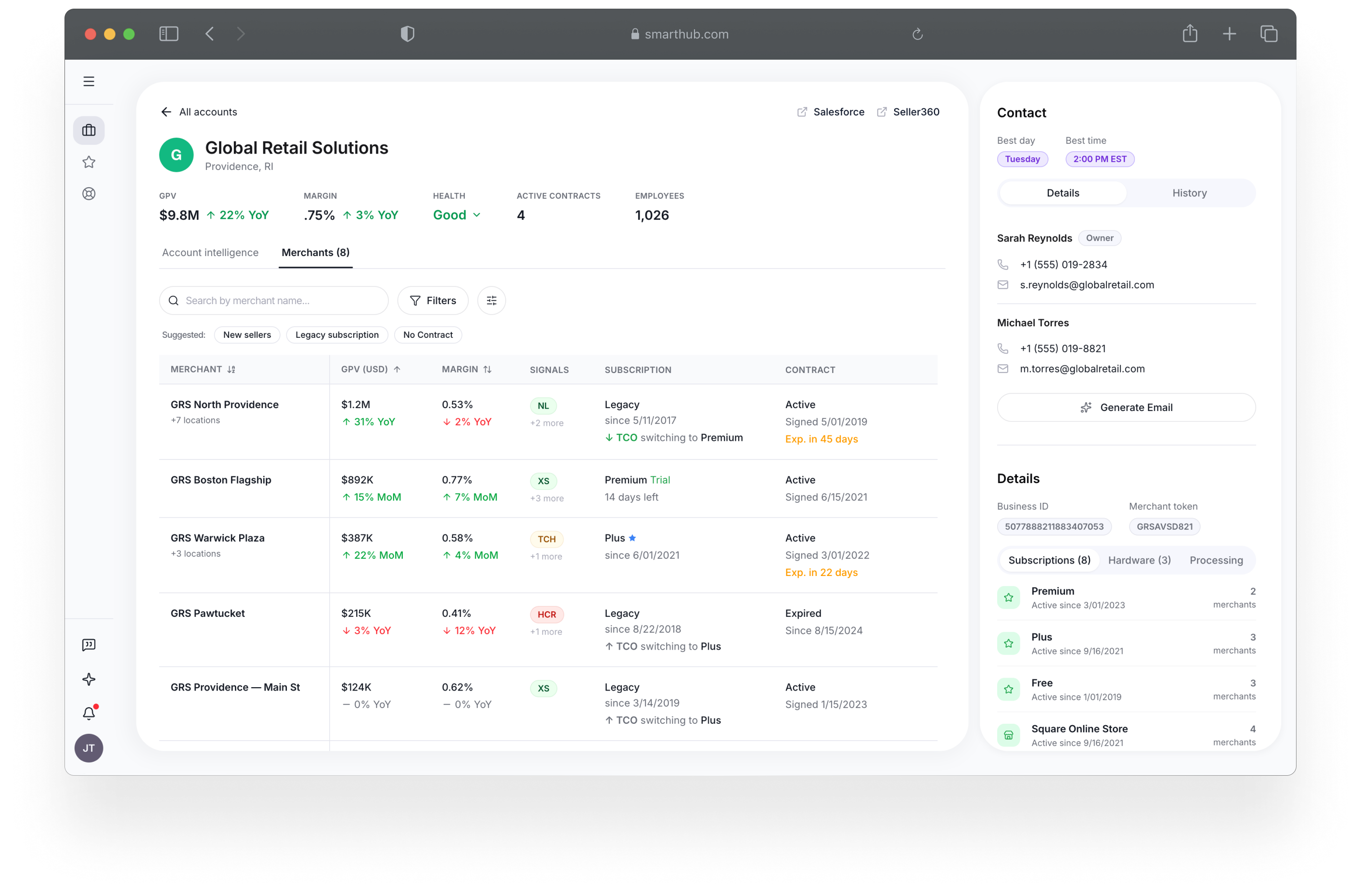Open the chat/messages icon in sidebar
This screenshot has width=1361, height=896.
89,645
